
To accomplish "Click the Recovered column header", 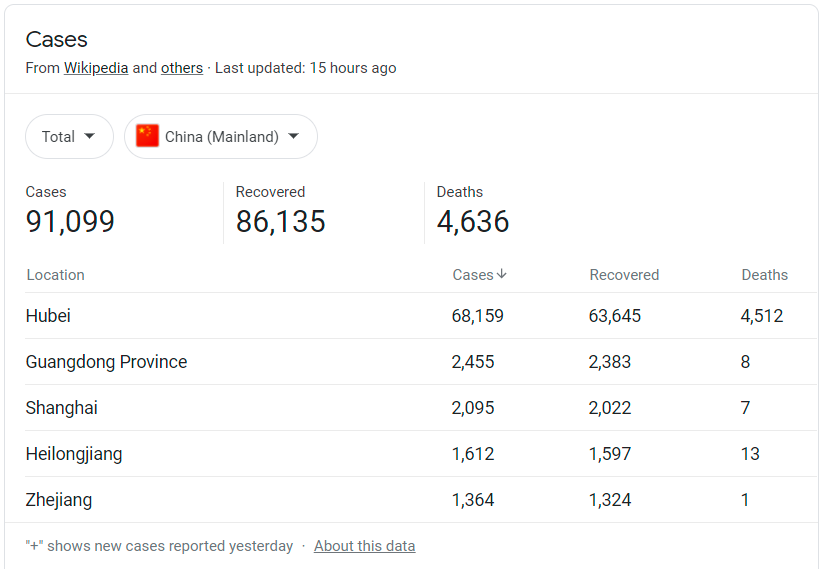I will coord(624,275).
